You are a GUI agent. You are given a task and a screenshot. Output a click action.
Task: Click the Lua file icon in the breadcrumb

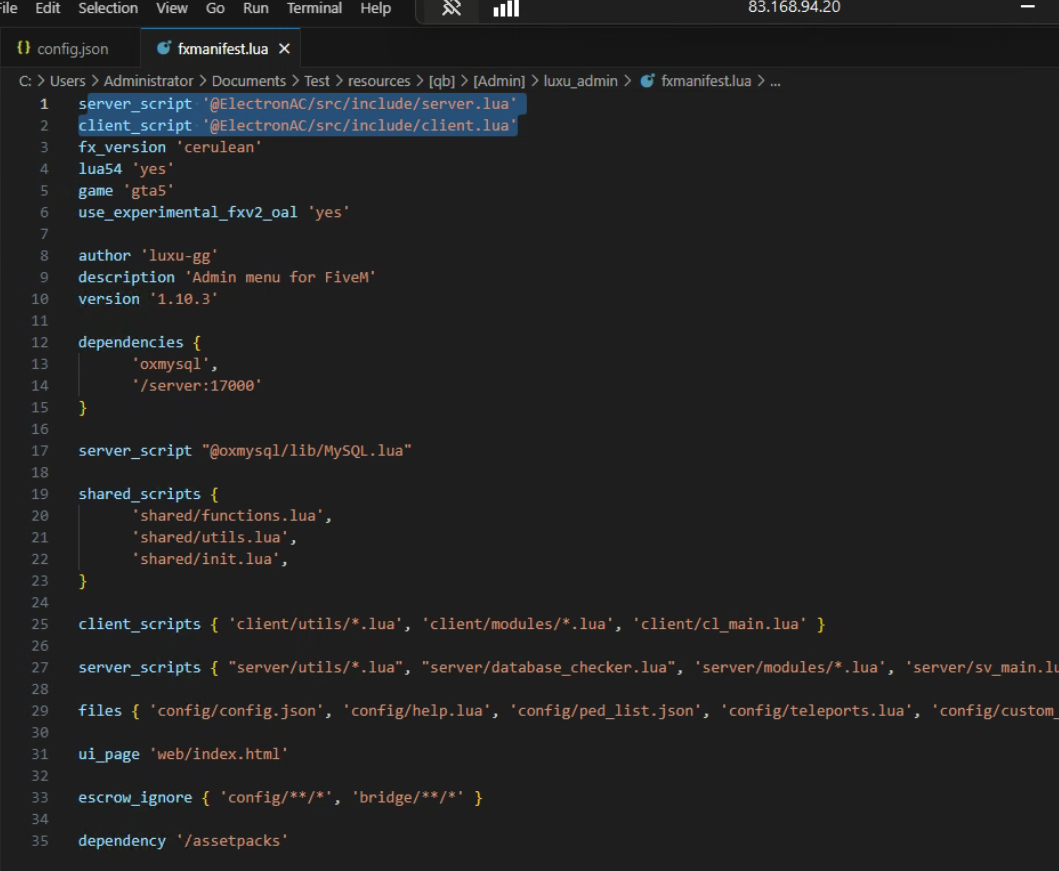(647, 81)
